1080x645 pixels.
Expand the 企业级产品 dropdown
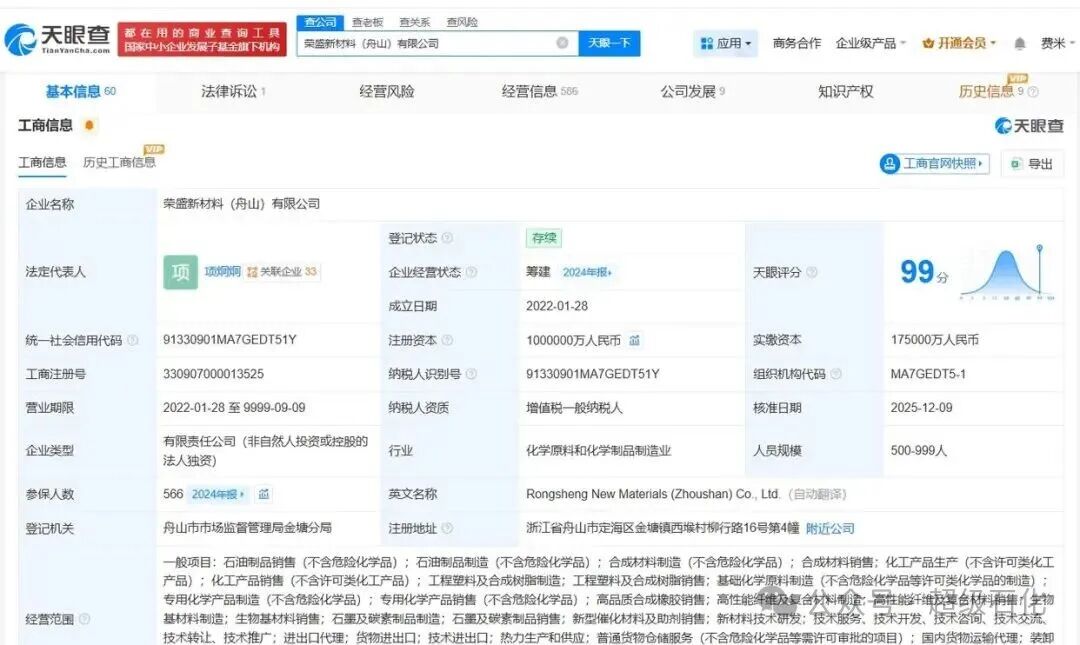click(x=871, y=43)
